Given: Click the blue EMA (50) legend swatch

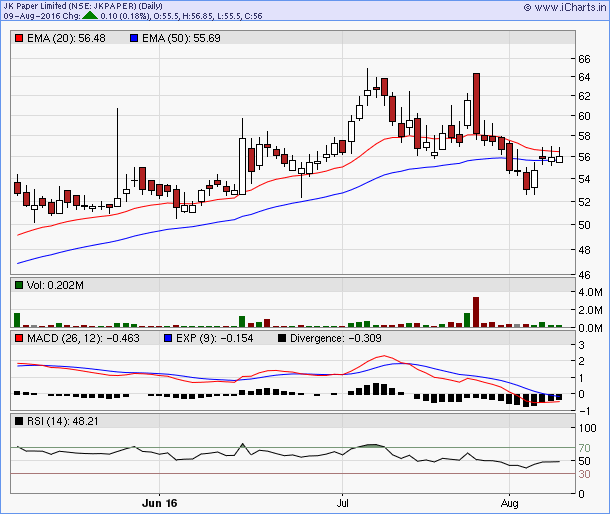Looking at the screenshot, I should (134, 39).
